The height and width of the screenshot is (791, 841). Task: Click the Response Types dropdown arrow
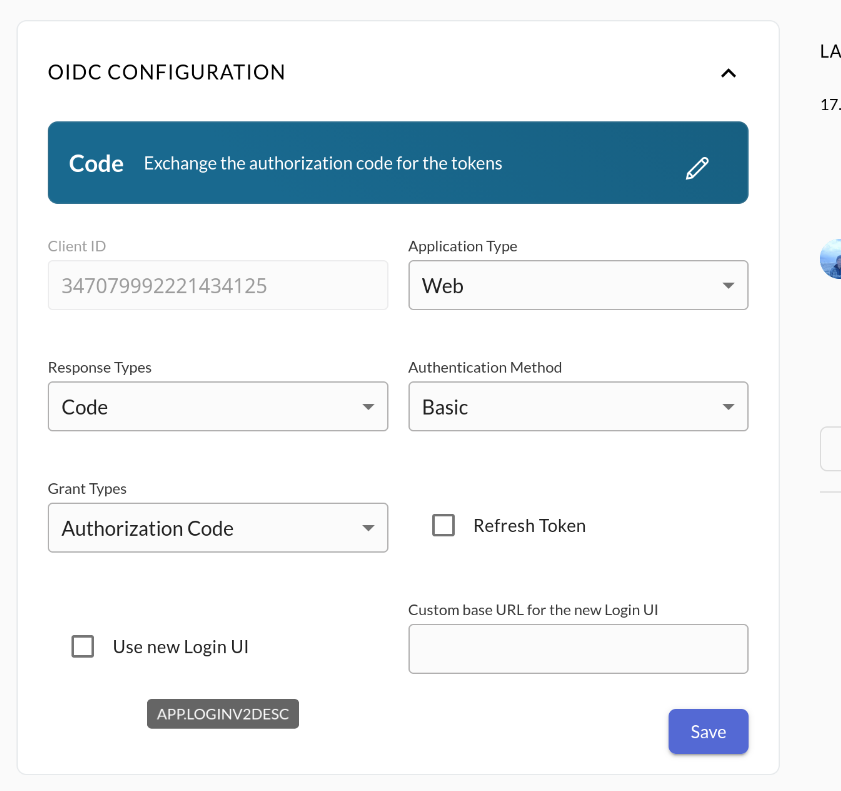(x=368, y=408)
